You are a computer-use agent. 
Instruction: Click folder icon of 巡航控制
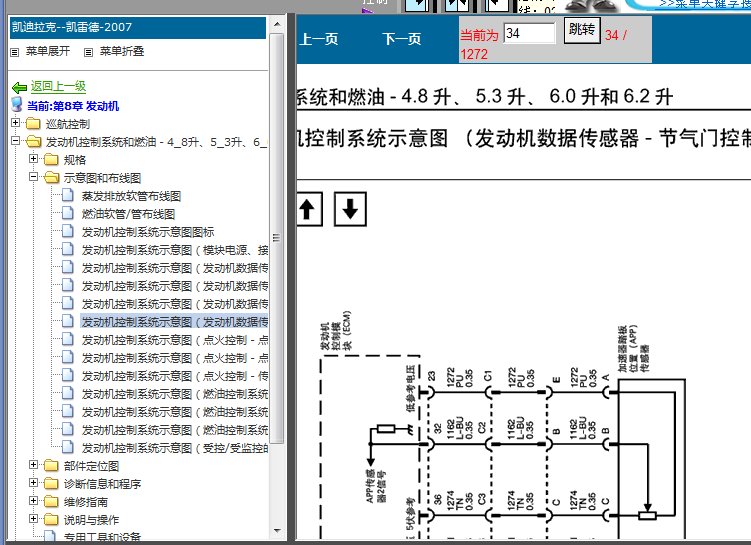coord(33,124)
